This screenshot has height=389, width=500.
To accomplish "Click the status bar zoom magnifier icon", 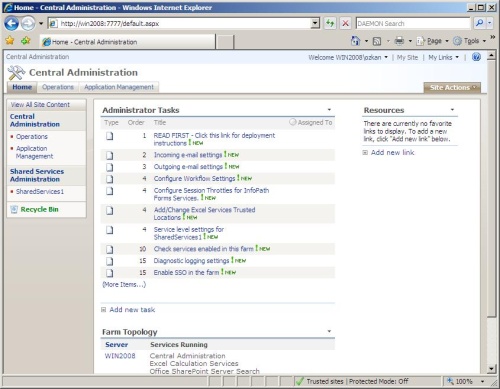I will [450, 381].
